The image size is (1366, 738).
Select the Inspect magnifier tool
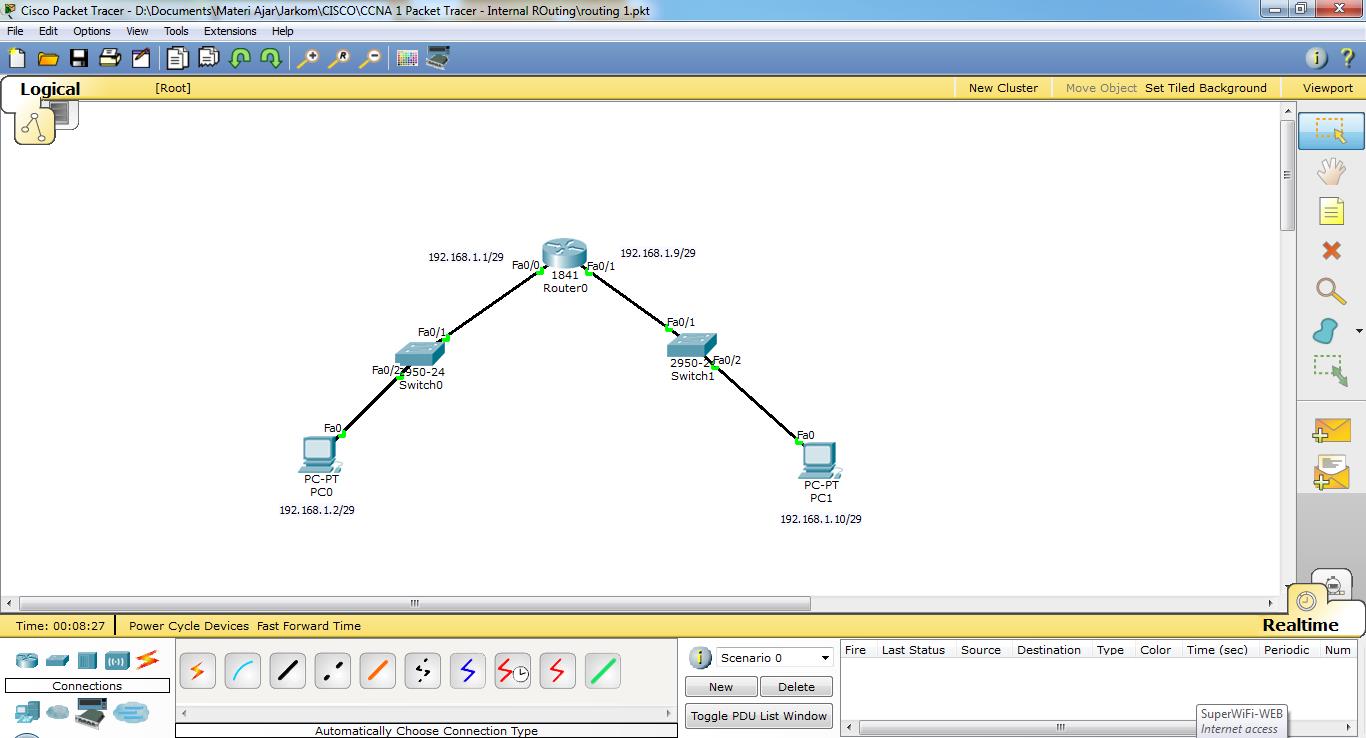coord(1331,291)
